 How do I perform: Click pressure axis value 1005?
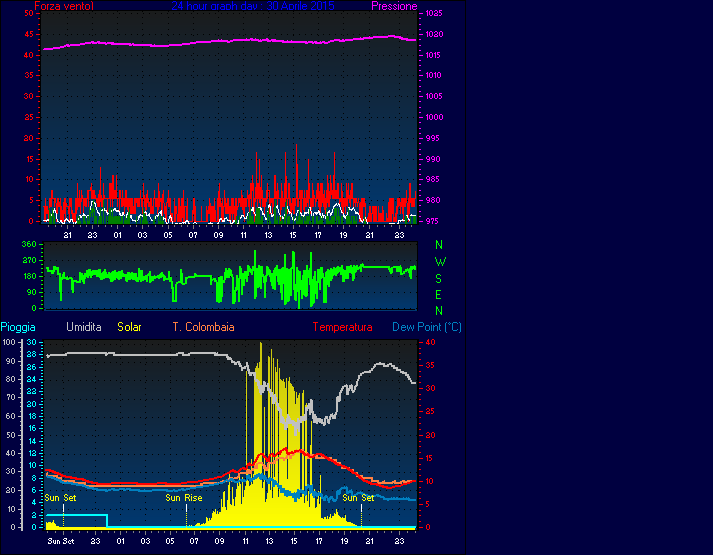pyautogui.click(x=434, y=96)
